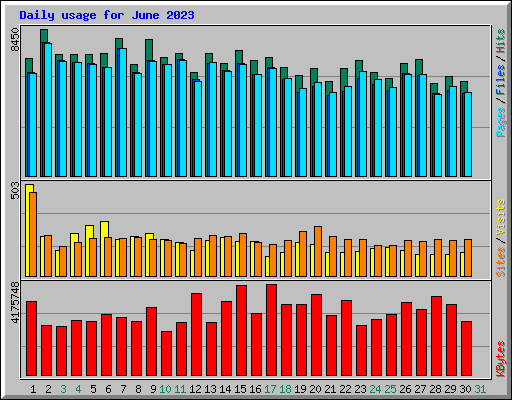This screenshot has height=400, width=512.
Task: Click the 'Pages' legend label
Action: [x=500, y=122]
